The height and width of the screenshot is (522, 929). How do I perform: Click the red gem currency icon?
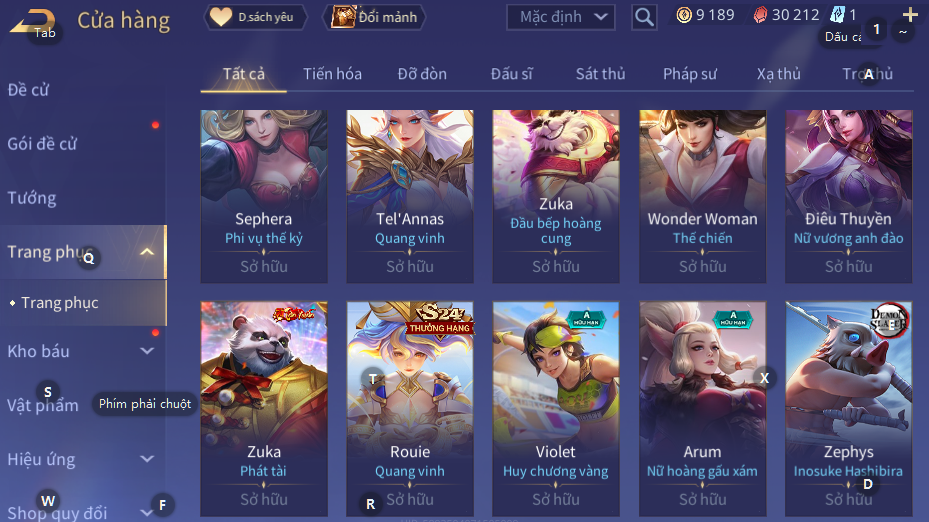(x=760, y=15)
